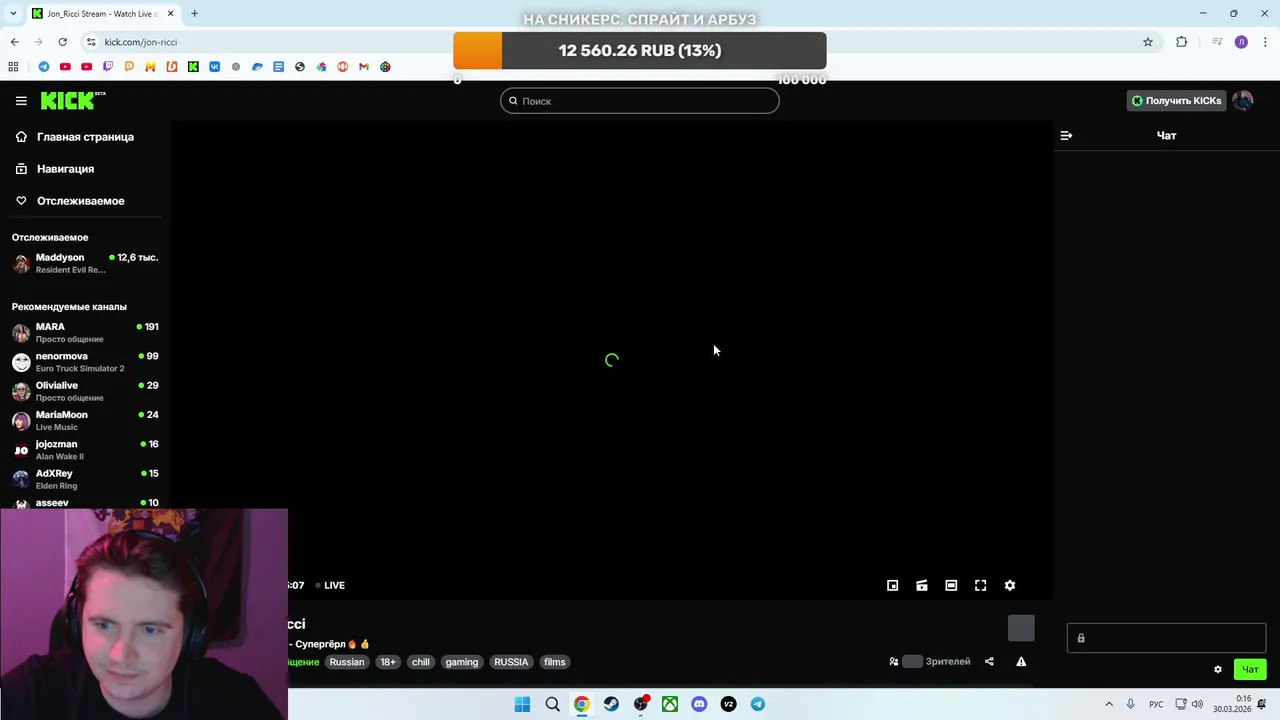Open Steam from the taskbar
1280x720 pixels.
611,704
